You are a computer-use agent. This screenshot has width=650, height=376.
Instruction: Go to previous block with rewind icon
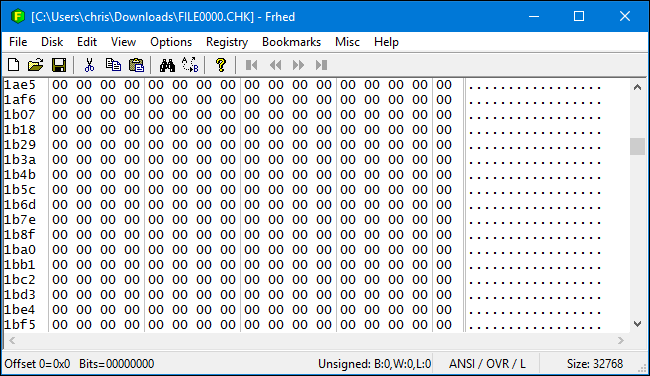tap(275, 65)
